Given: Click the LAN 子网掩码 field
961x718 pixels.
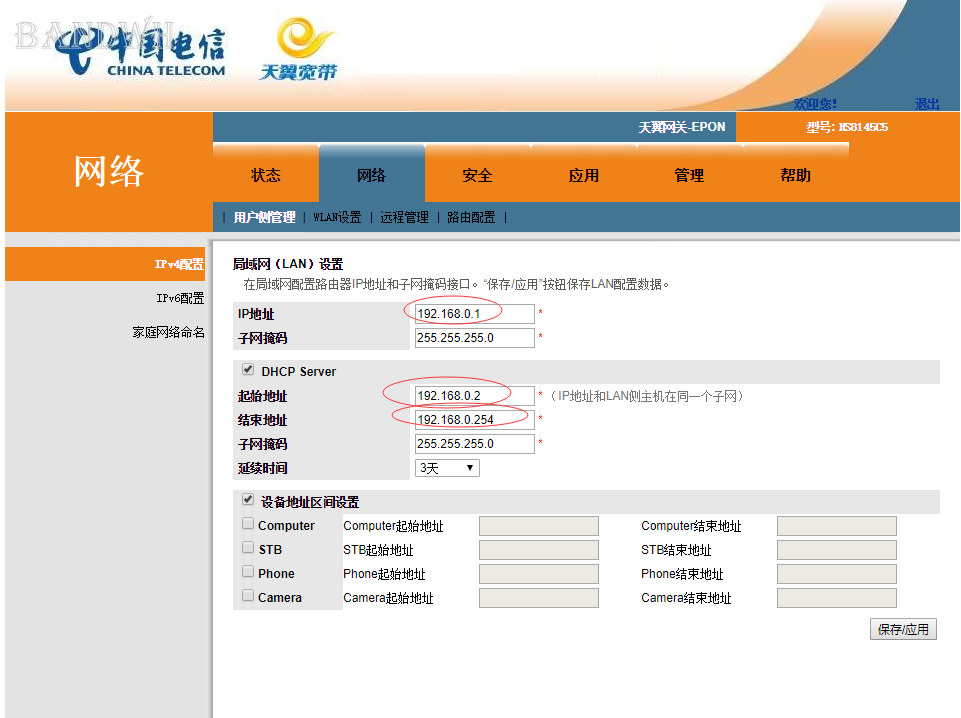Looking at the screenshot, I should point(474,338).
